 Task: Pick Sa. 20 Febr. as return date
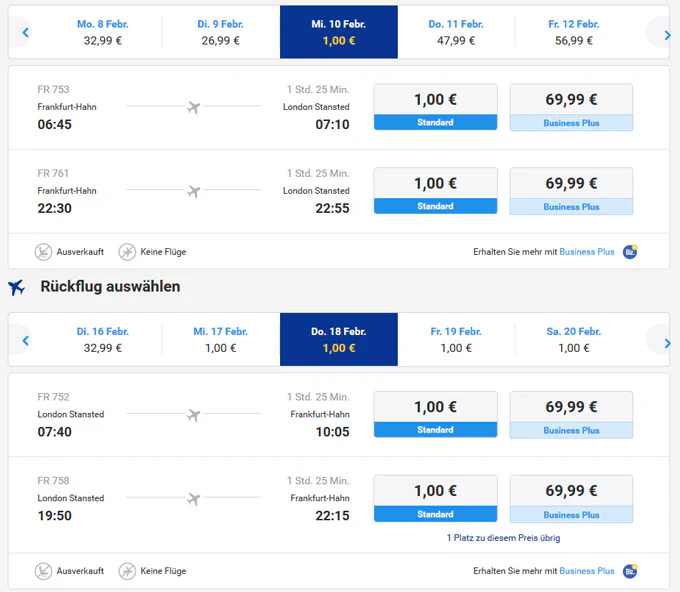point(574,340)
